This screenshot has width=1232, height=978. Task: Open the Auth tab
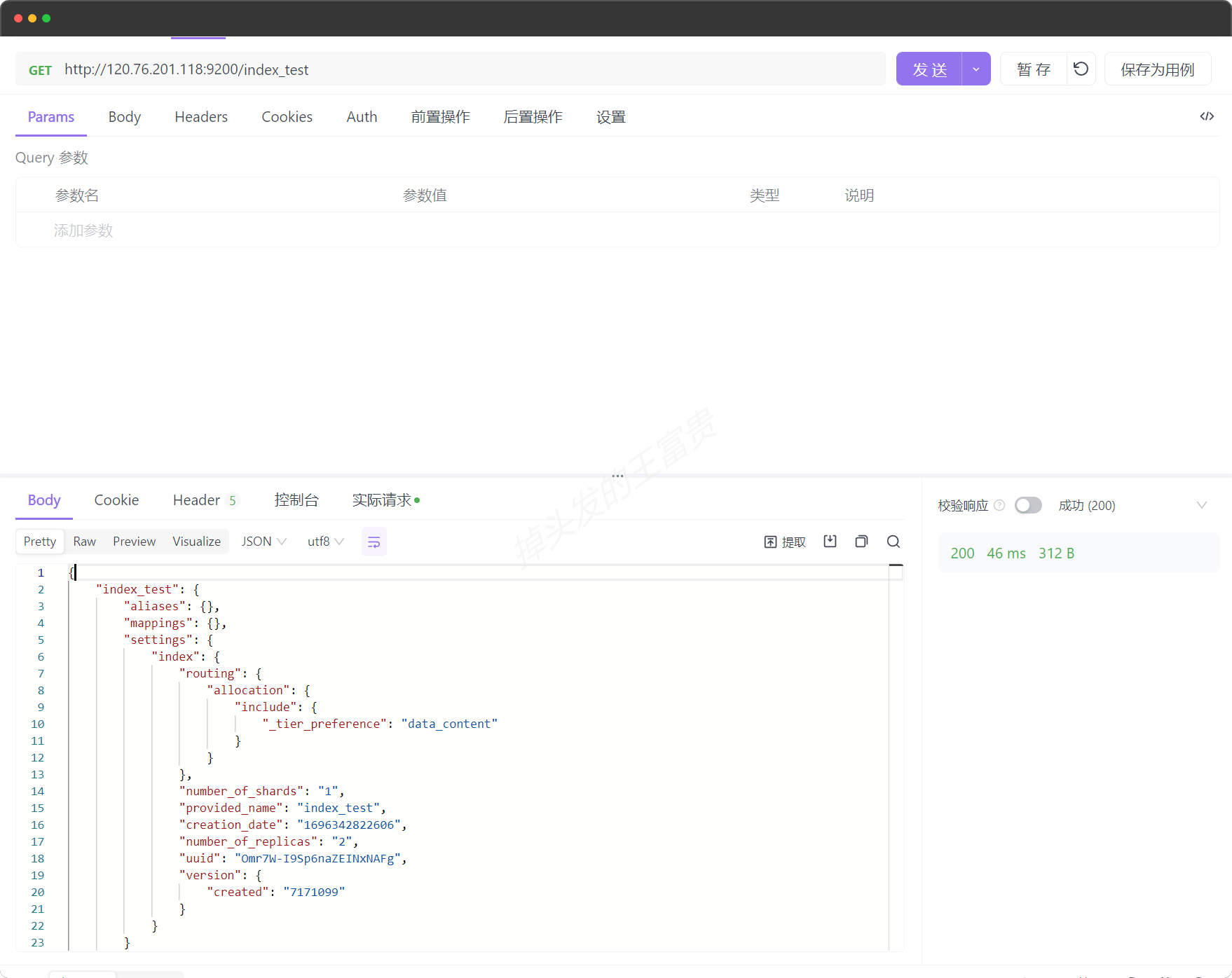pyautogui.click(x=362, y=117)
